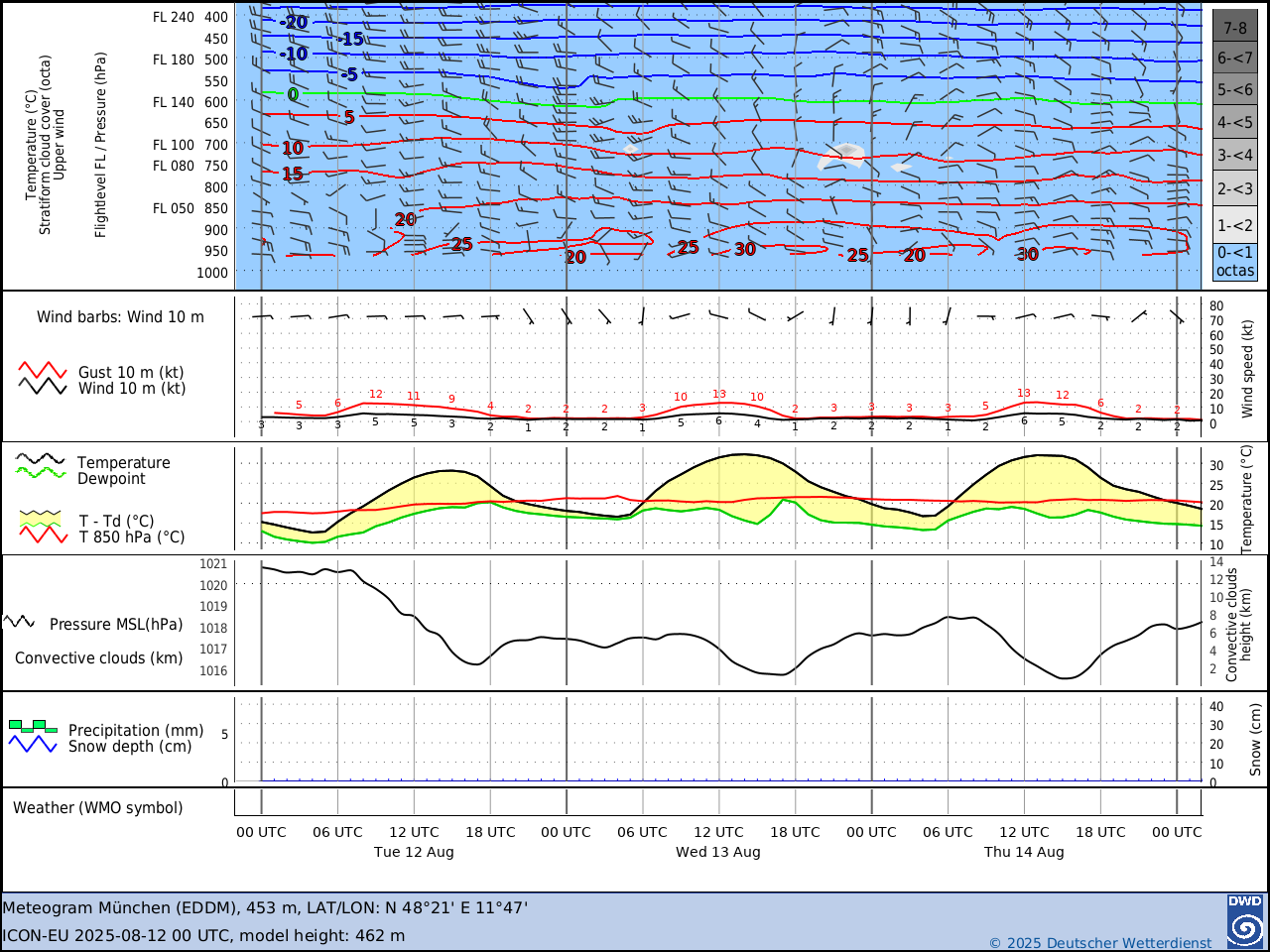
Task: Select the 7-8 octas cloud cover swatch
Action: coord(1235,28)
